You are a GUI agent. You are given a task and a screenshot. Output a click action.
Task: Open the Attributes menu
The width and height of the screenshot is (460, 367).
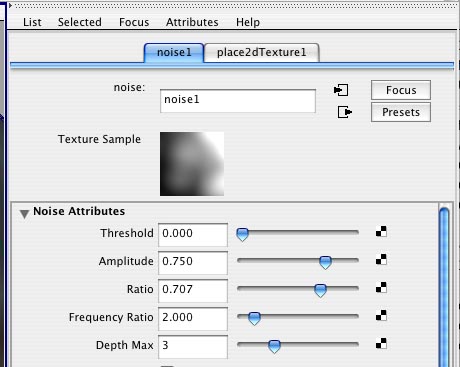(192, 22)
